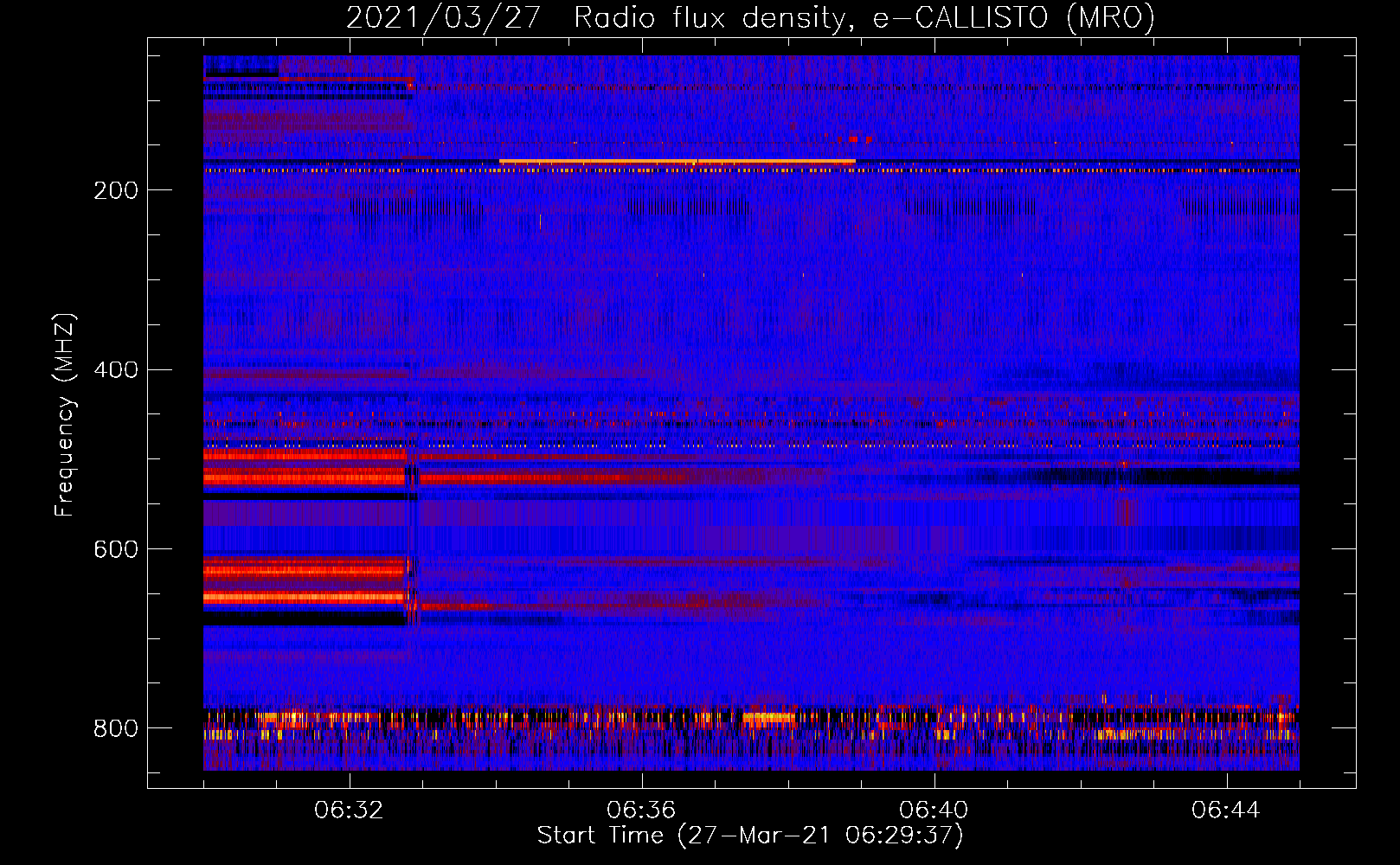Click the 400 frequency tick label
Screen dimensions: 1400x865
pos(116,370)
